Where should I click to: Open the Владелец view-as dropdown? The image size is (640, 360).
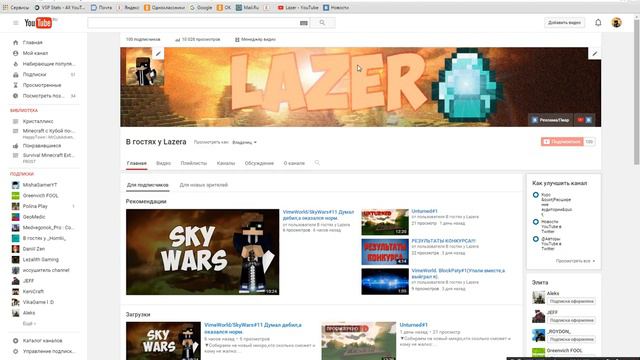point(244,142)
